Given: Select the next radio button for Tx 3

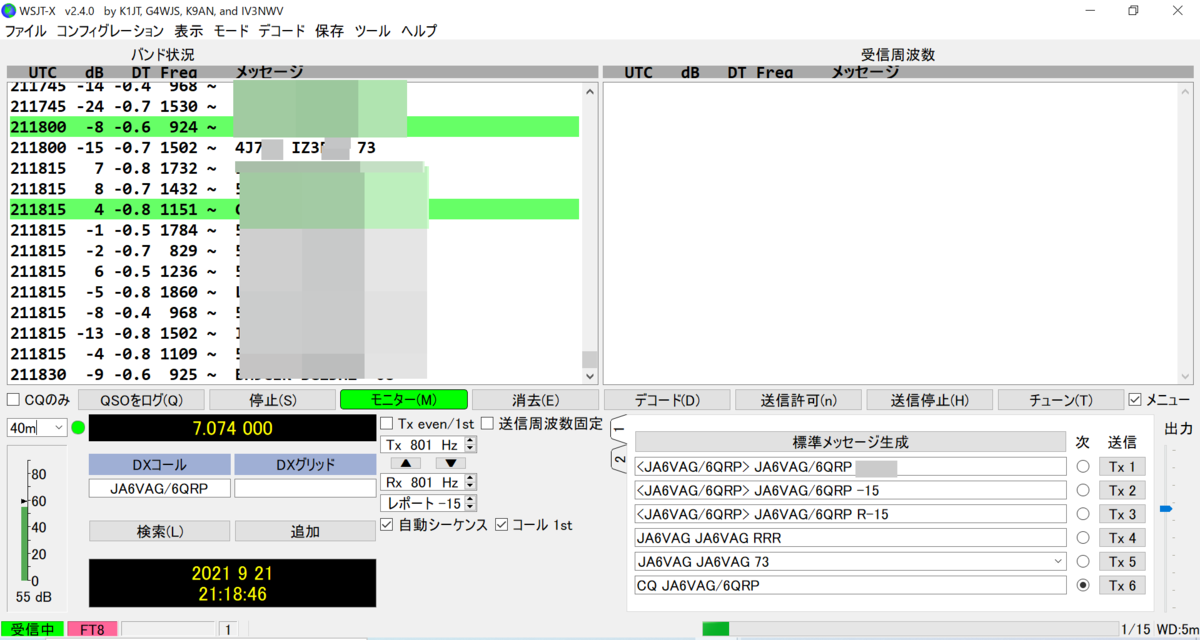Looking at the screenshot, I should (x=1082, y=514).
